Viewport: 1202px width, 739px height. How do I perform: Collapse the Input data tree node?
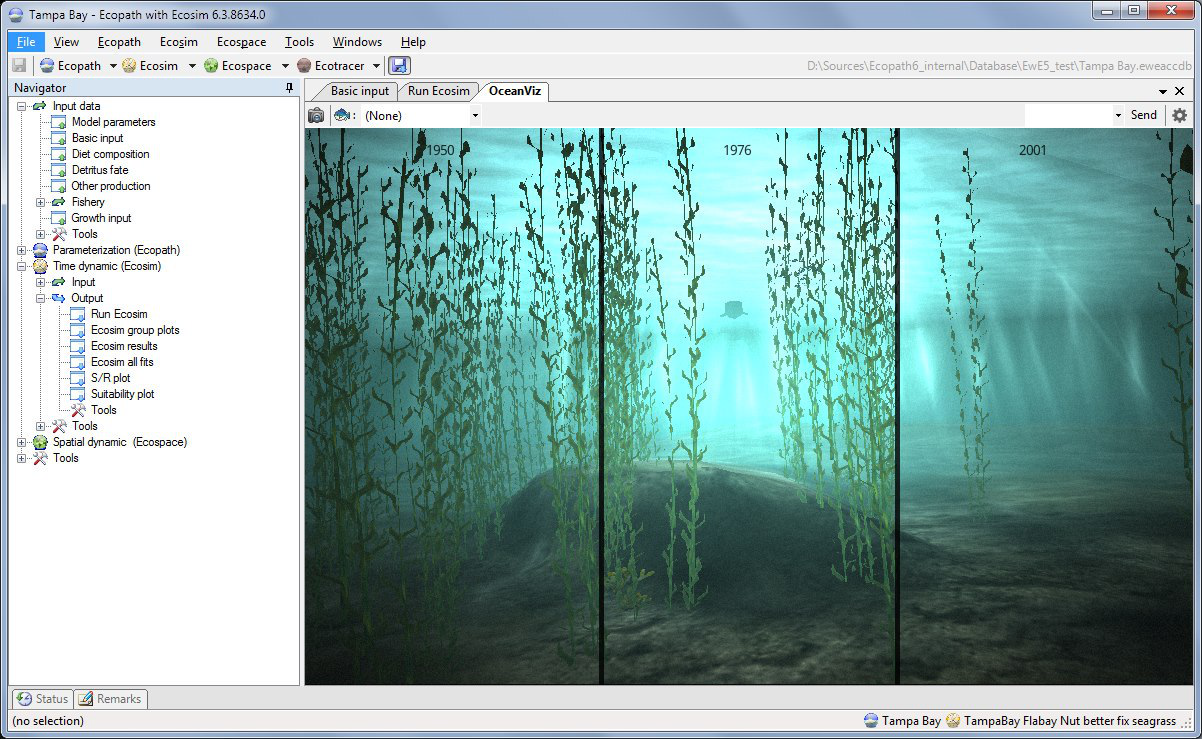23,106
